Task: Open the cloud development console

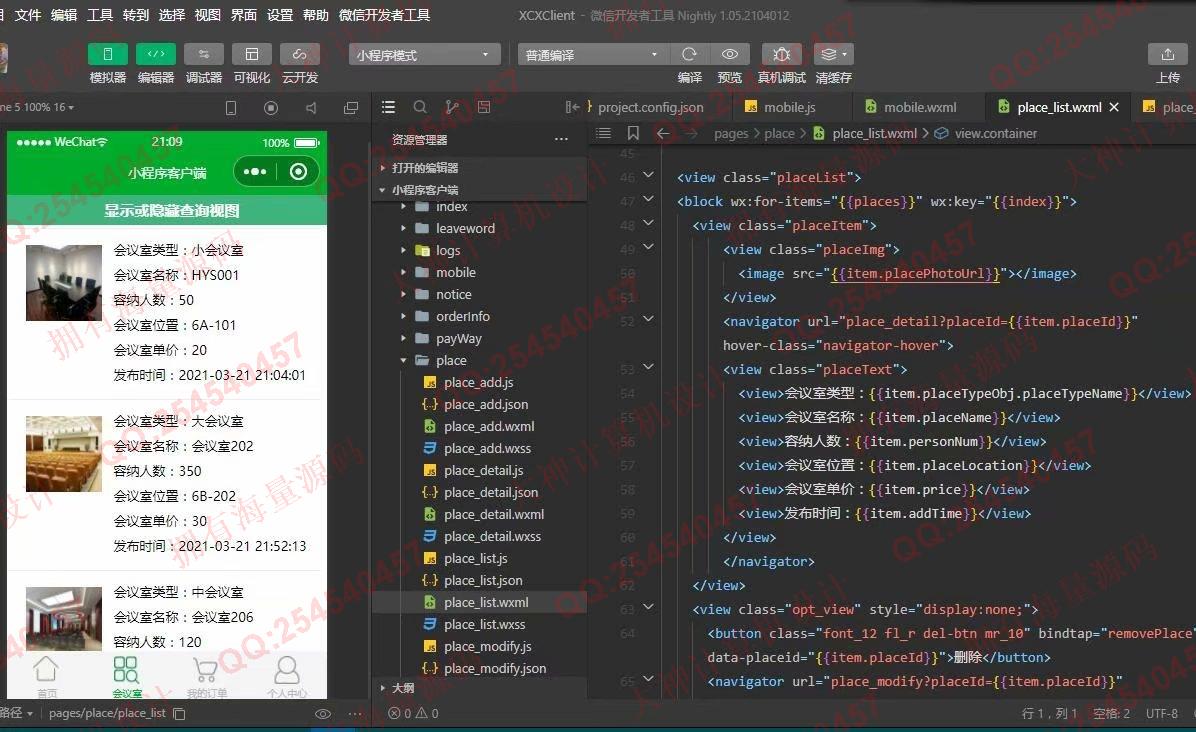Action: [x=300, y=54]
